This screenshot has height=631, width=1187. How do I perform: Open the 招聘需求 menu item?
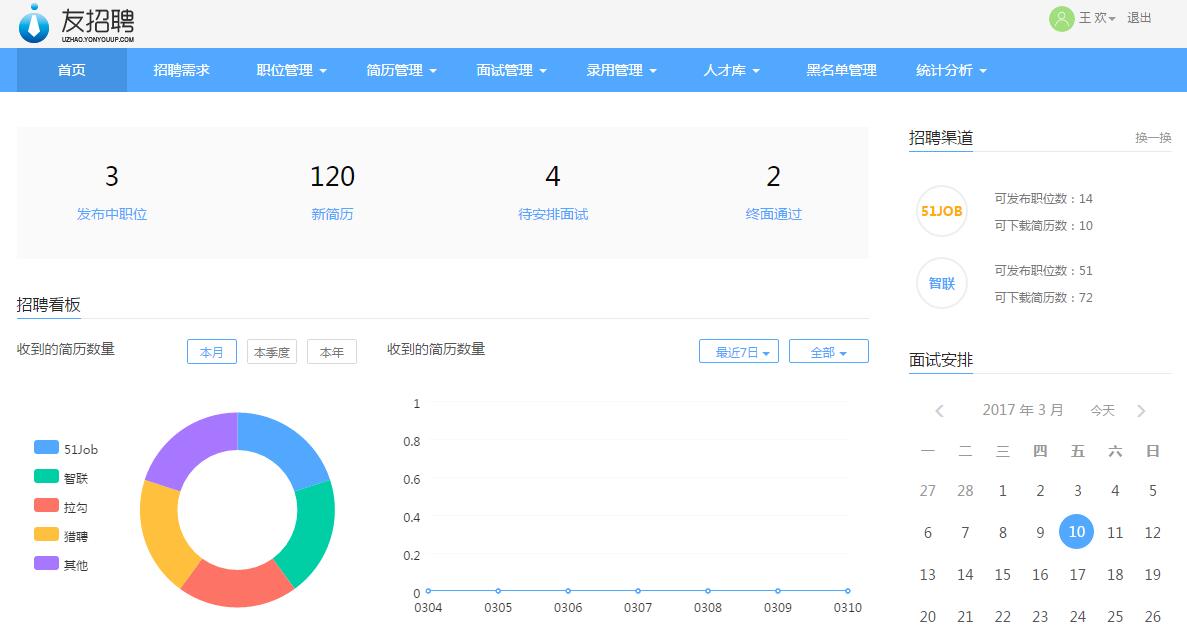(182, 70)
